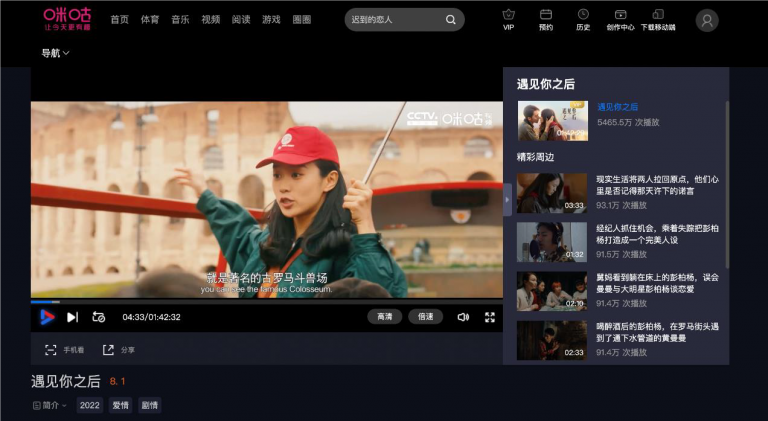Open the 倍速 playback speed menu
Screen dimensions: 768x421
tap(425, 317)
